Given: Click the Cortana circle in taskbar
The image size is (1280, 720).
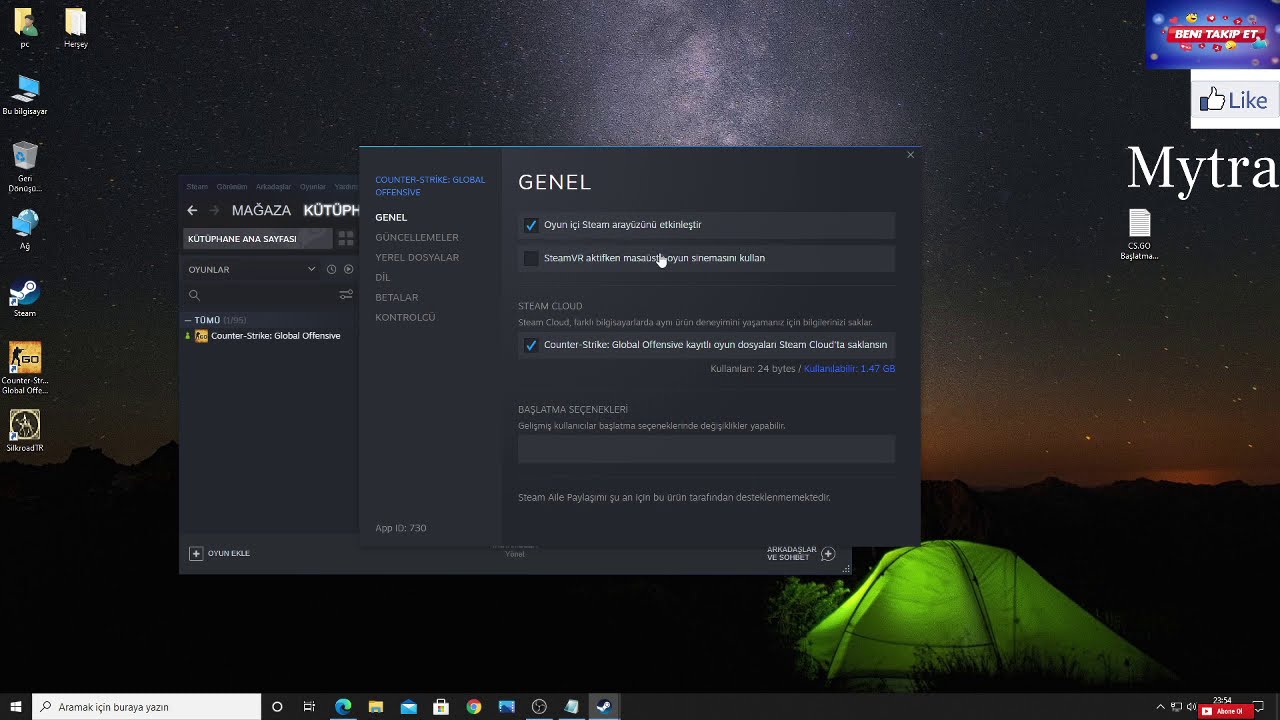Looking at the screenshot, I should pyautogui.click(x=277, y=707).
